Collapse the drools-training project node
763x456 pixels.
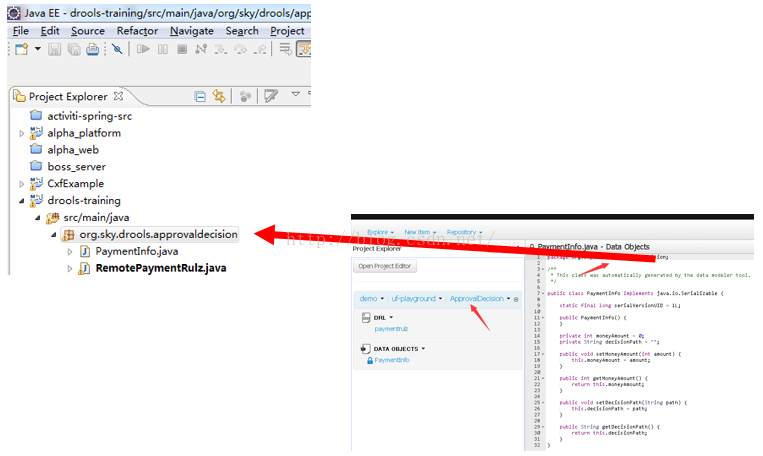coord(21,201)
